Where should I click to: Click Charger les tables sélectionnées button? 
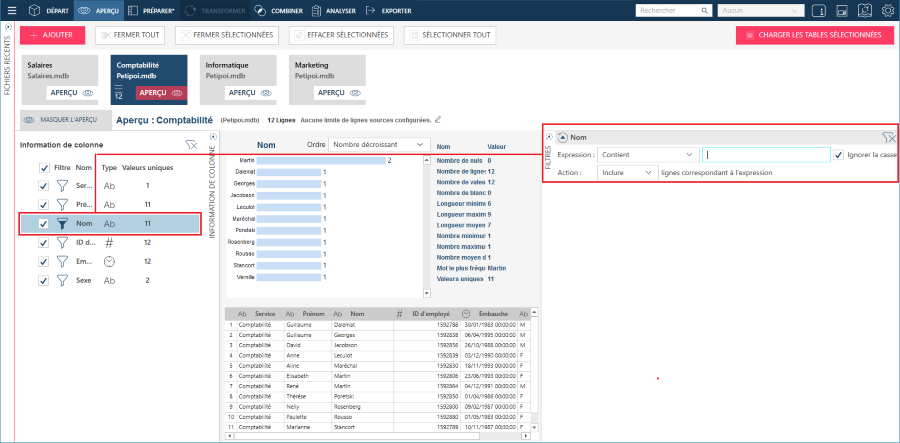(x=814, y=34)
